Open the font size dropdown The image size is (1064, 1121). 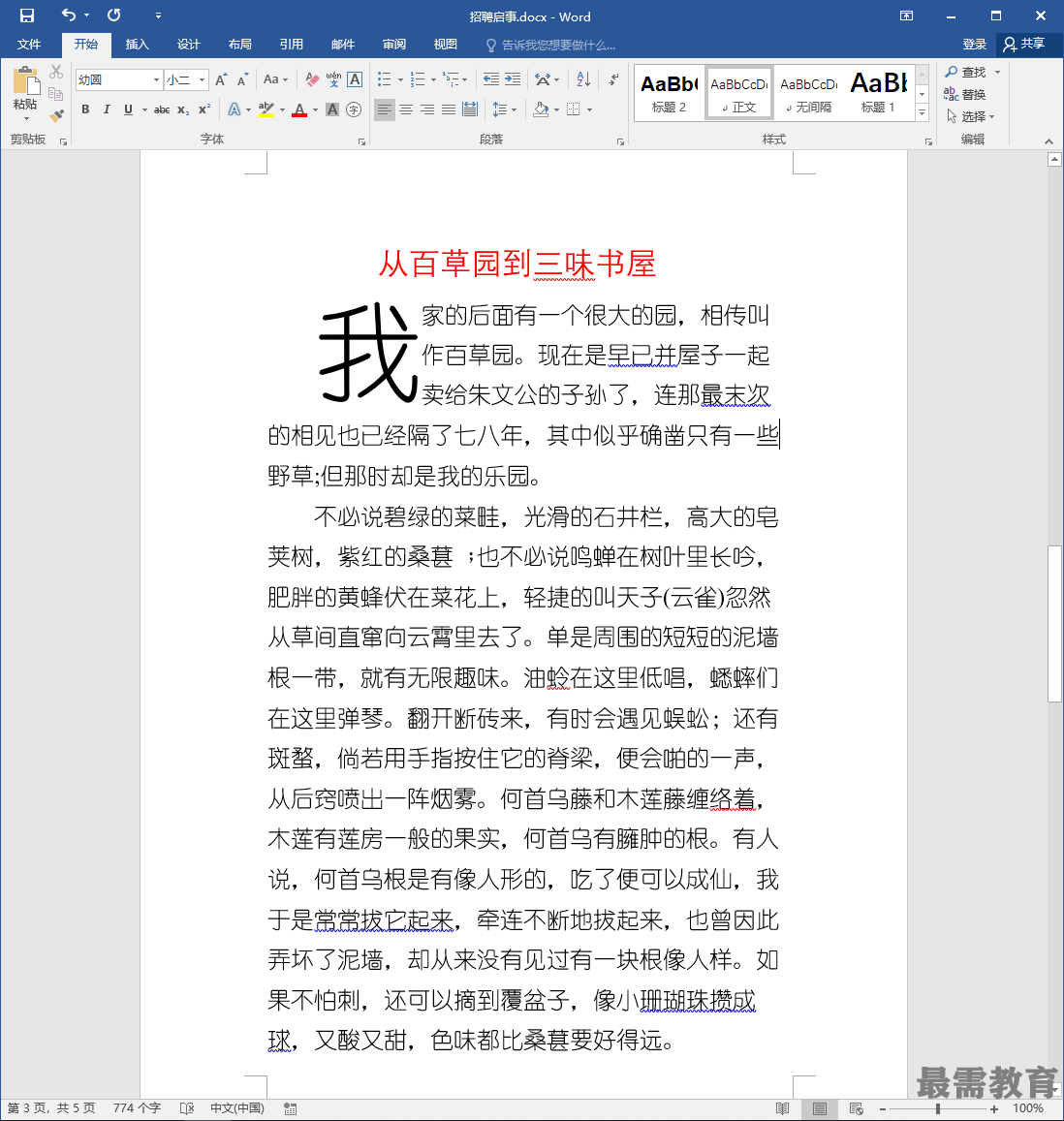pyautogui.click(x=203, y=80)
